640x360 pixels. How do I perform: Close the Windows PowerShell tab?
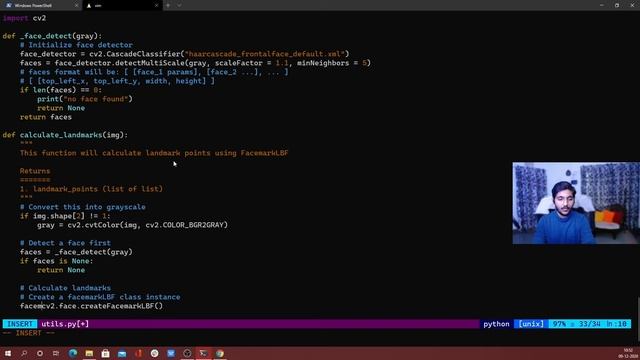[76, 6]
